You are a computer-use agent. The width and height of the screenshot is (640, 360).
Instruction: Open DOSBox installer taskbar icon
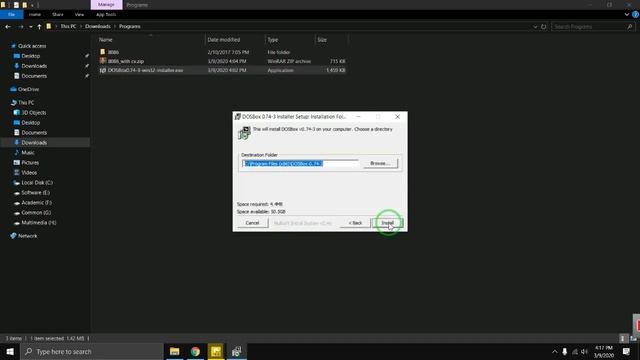[237, 351]
